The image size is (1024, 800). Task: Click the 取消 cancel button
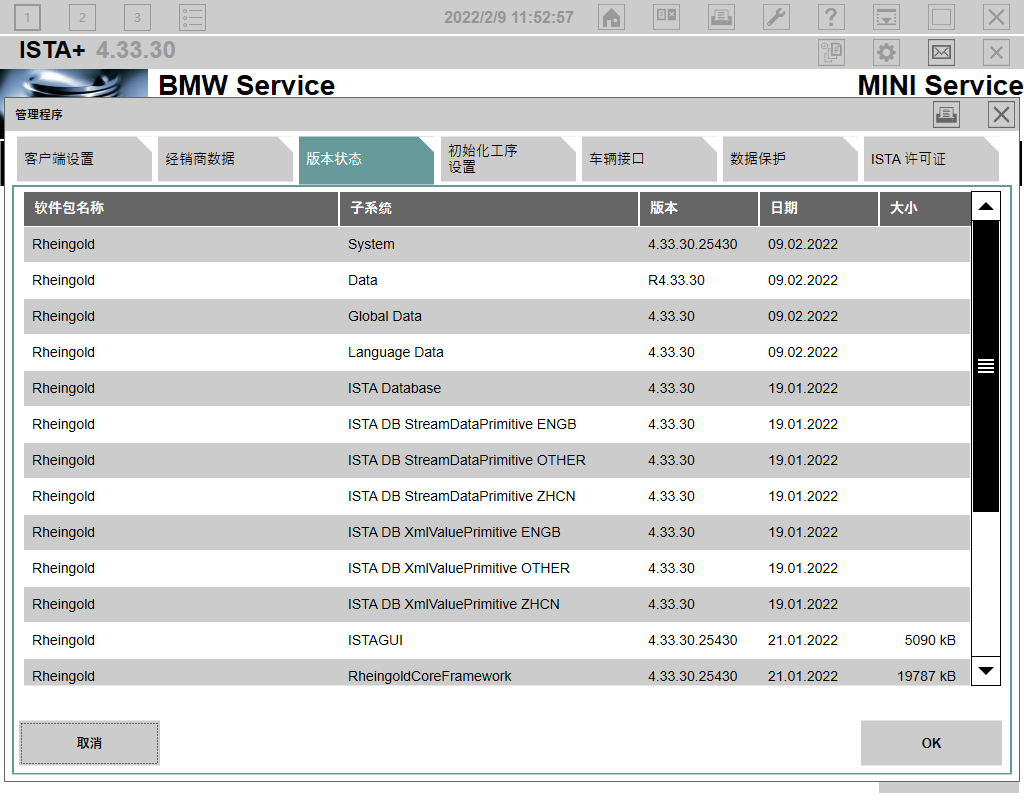(x=89, y=743)
